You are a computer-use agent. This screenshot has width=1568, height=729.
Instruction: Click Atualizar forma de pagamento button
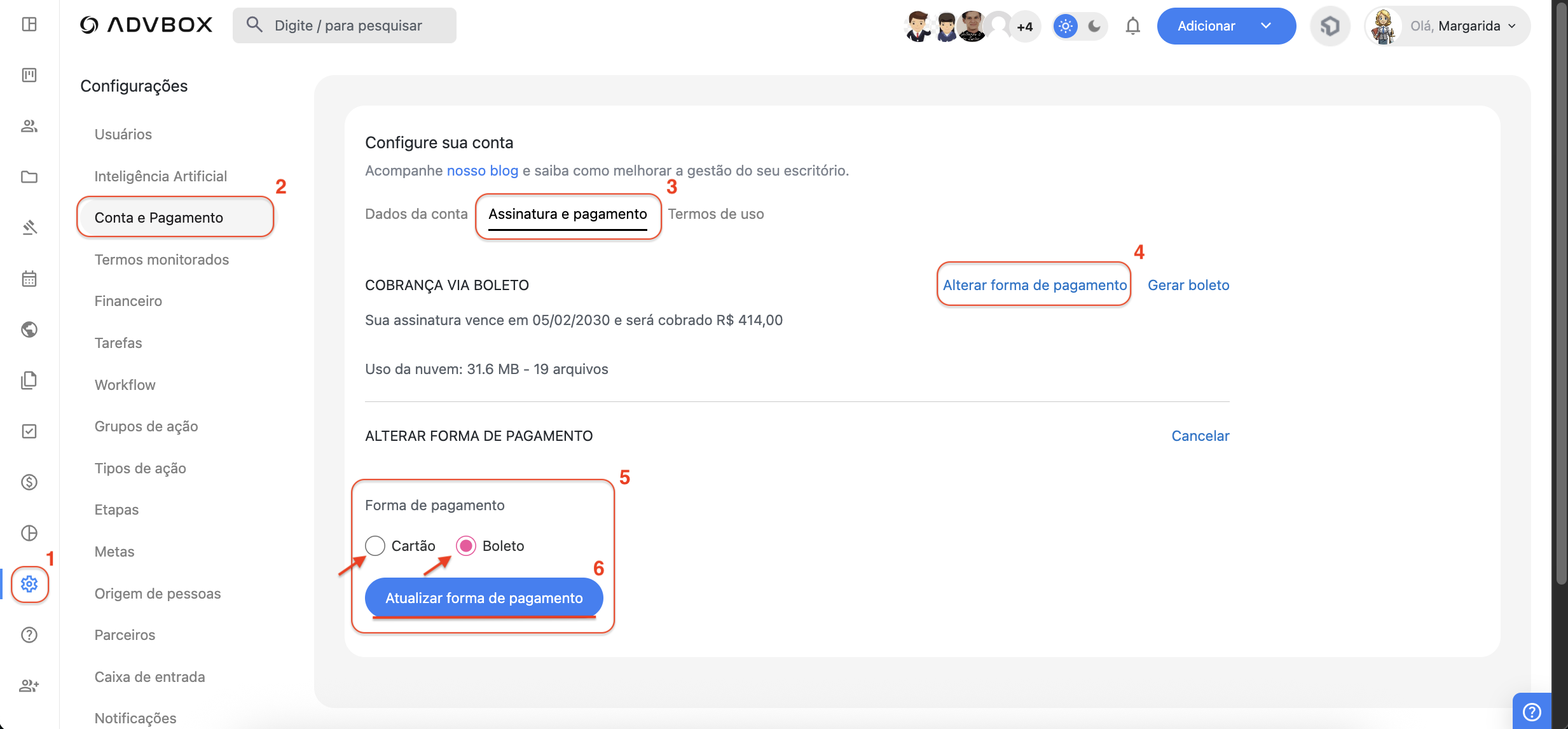pos(484,598)
